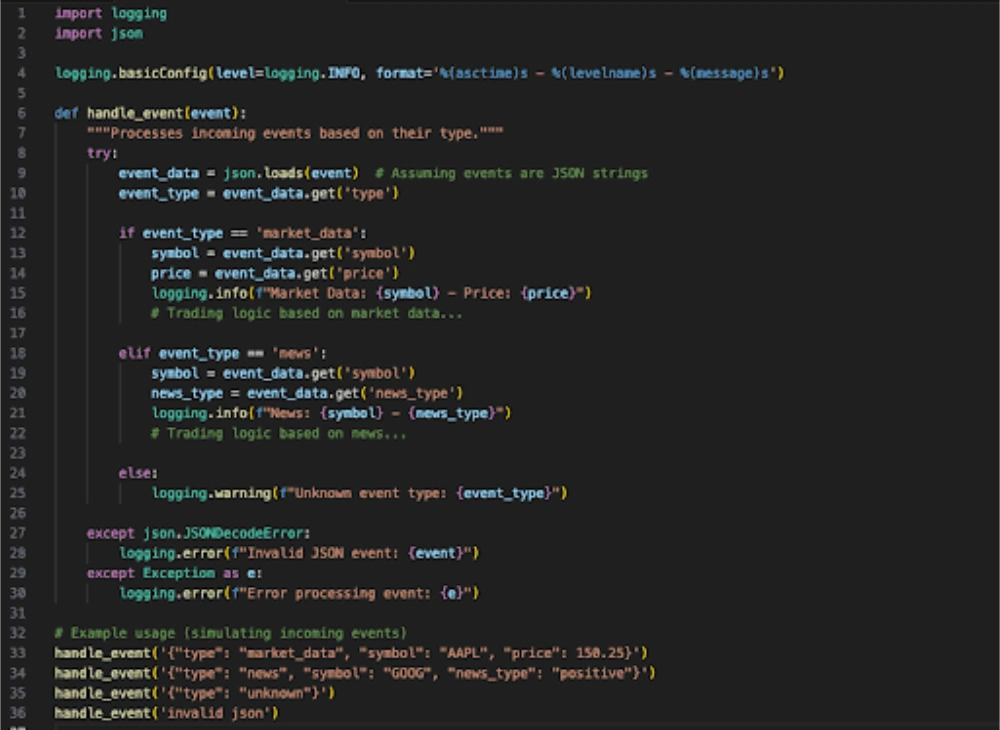Click "price = event_data.get('price')" line
The height and width of the screenshot is (730, 1000).
(x=274, y=274)
